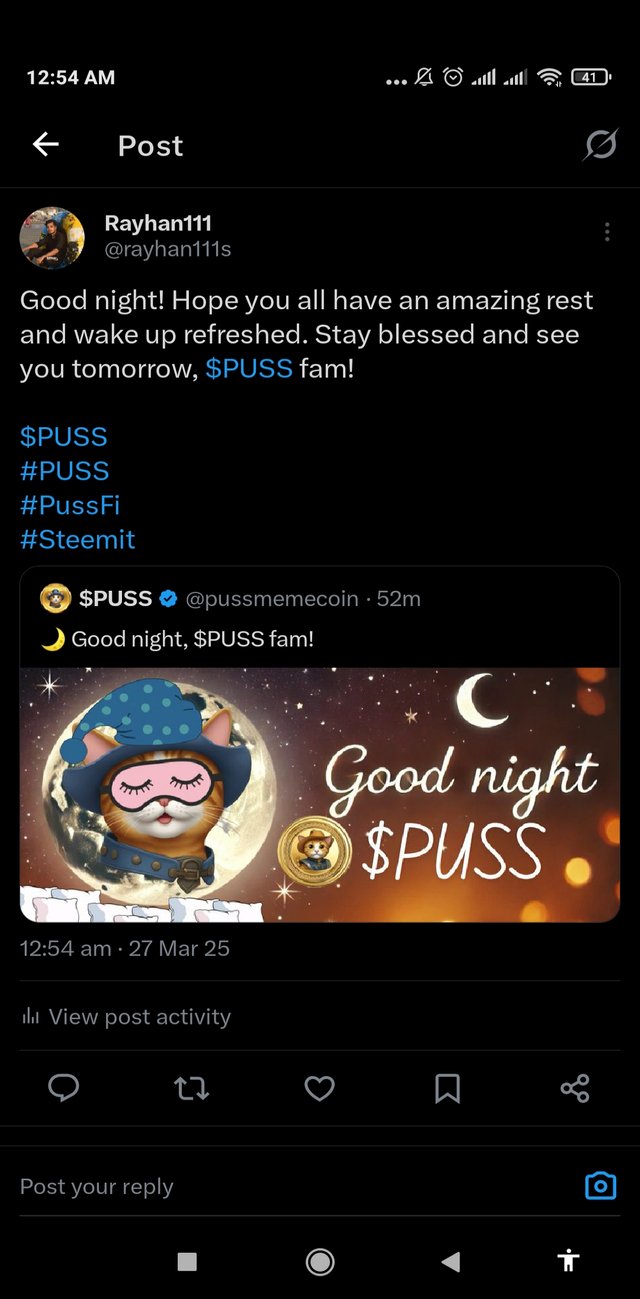
Task: Open the #PussFi hashtag
Action: coord(70,505)
